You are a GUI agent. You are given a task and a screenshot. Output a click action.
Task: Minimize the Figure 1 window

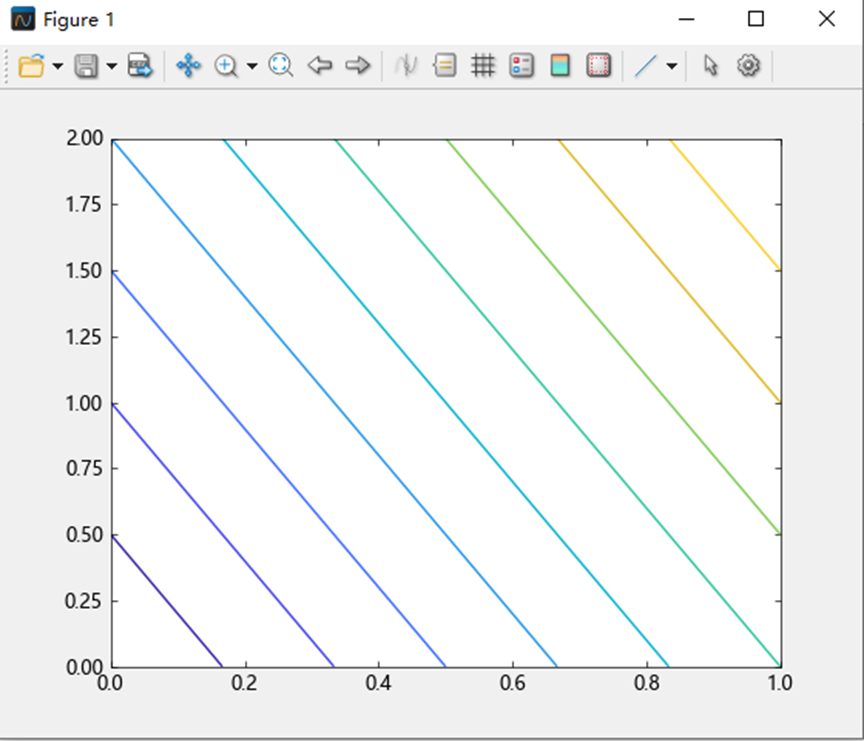tap(686, 19)
